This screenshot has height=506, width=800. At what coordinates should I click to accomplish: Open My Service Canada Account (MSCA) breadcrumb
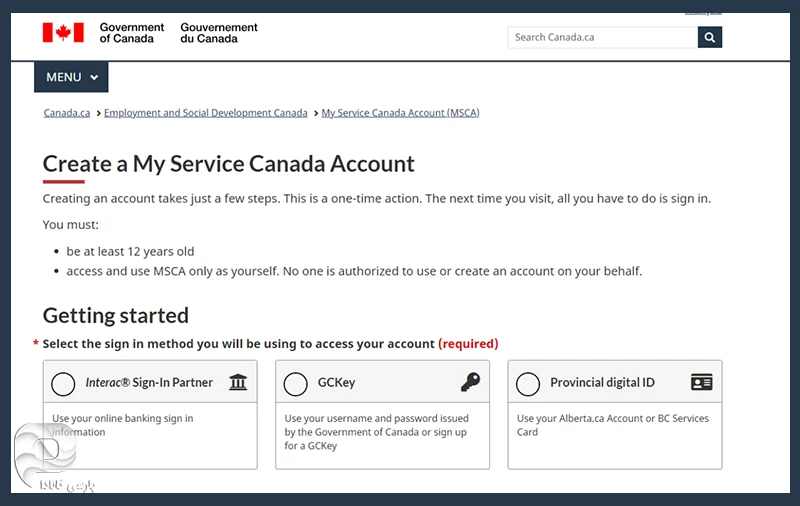(x=400, y=113)
